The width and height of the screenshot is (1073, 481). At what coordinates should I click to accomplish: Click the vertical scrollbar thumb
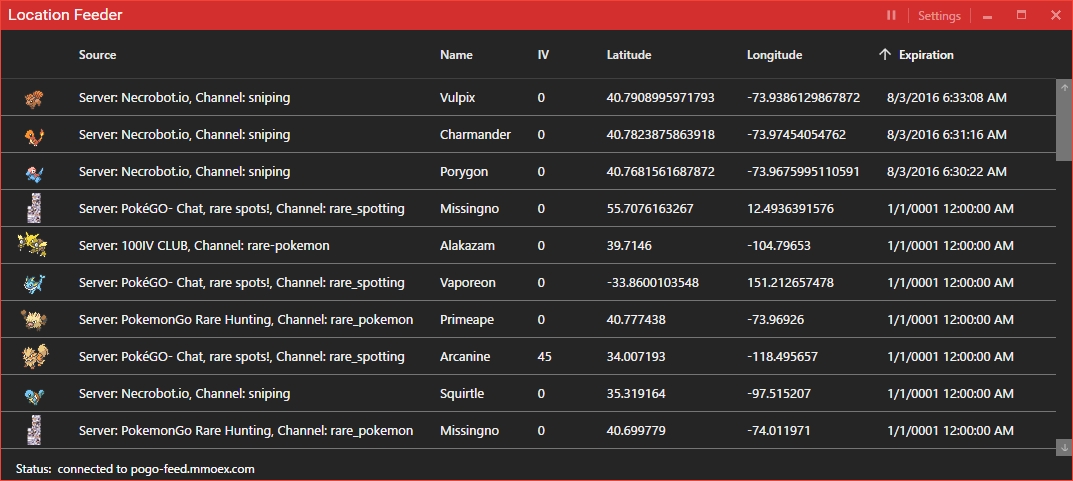[x=1064, y=128]
